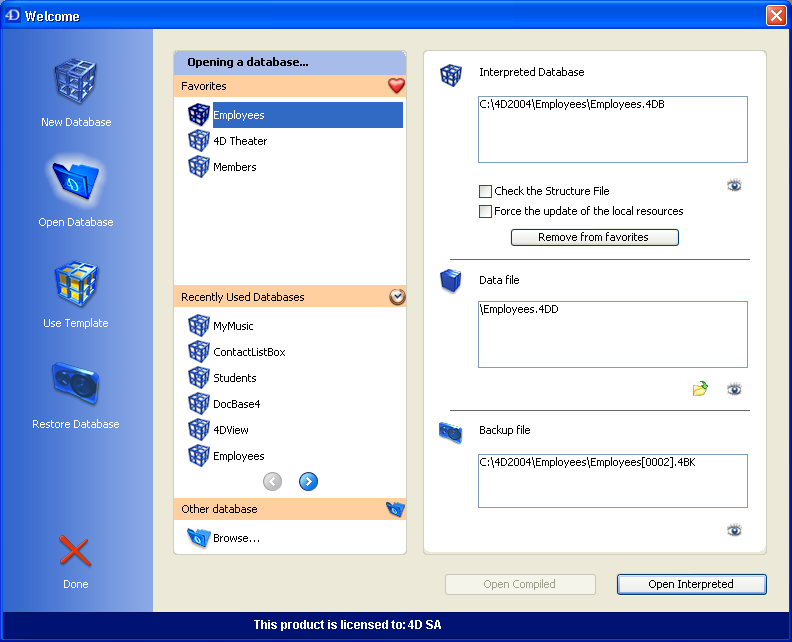The height and width of the screenshot is (642, 792).
Task: Click the Data file path field
Action: click(612, 334)
